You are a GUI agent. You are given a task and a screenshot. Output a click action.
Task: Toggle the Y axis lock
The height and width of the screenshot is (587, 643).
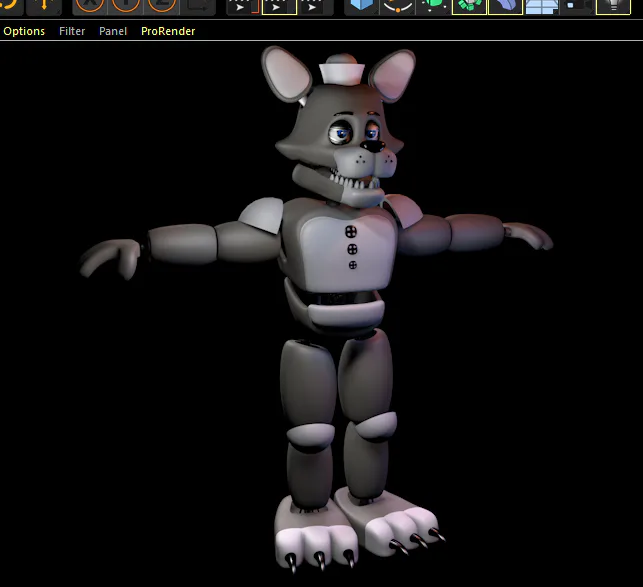tap(125, 6)
